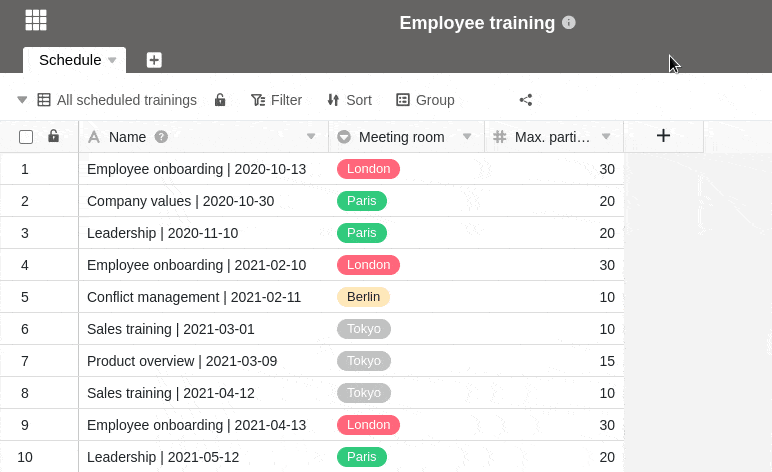The width and height of the screenshot is (772, 472).
Task: Click the Filter button
Action: (276, 100)
